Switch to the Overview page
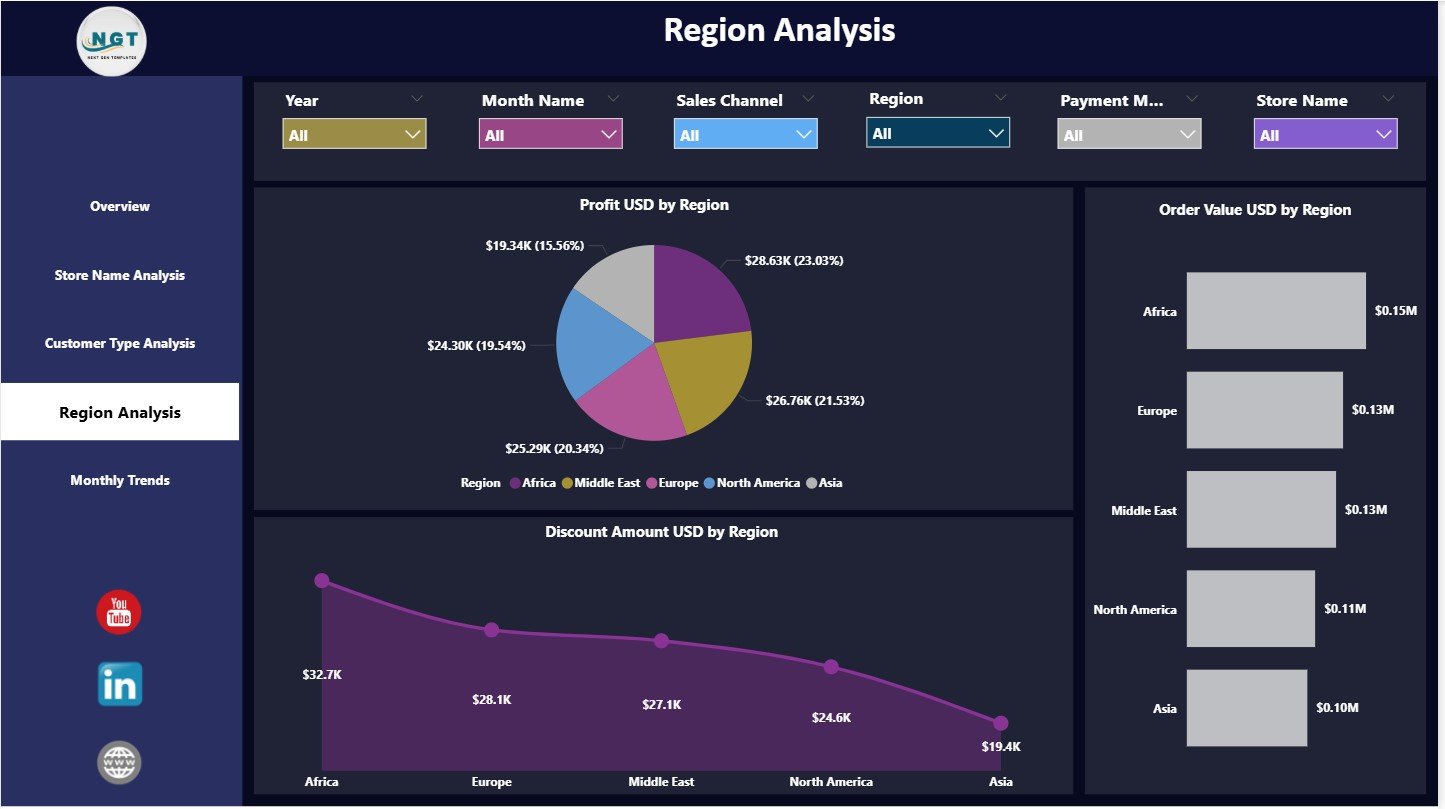The height and width of the screenshot is (809, 1445). (119, 207)
